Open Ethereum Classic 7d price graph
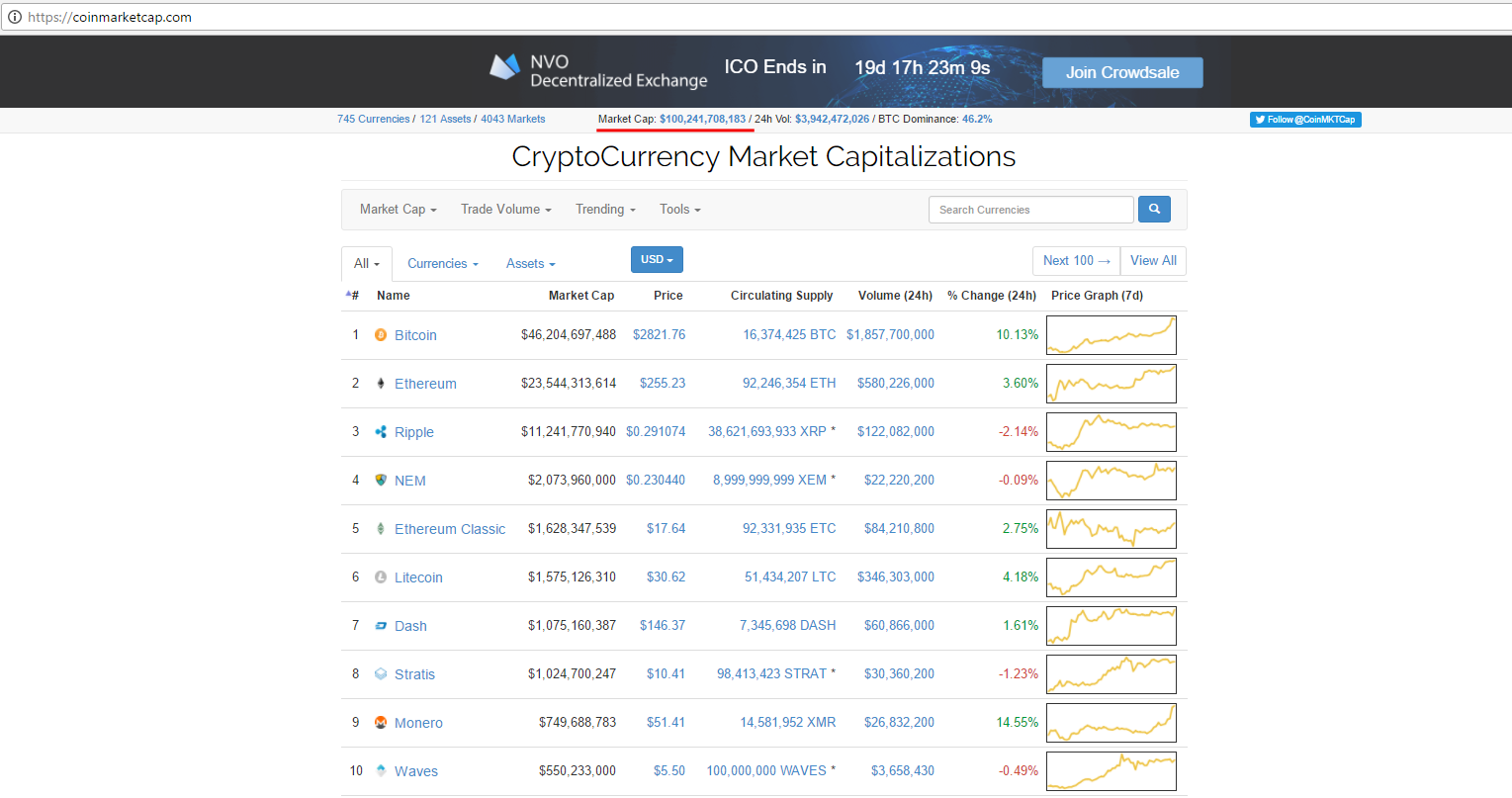The image size is (1512, 798). [x=1112, y=529]
